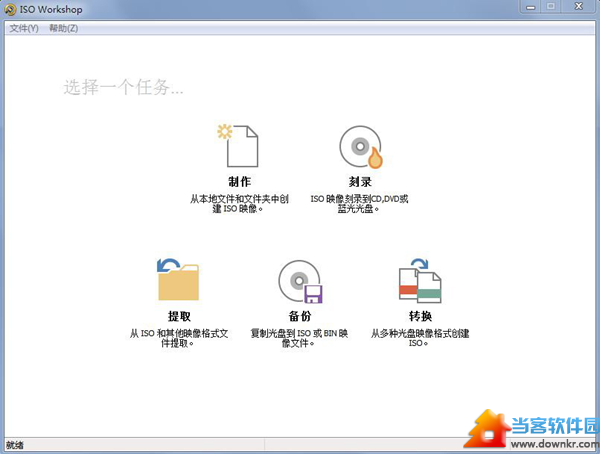Open the 刻录 (Burn) disc icon
The image size is (600, 454).
(361, 147)
